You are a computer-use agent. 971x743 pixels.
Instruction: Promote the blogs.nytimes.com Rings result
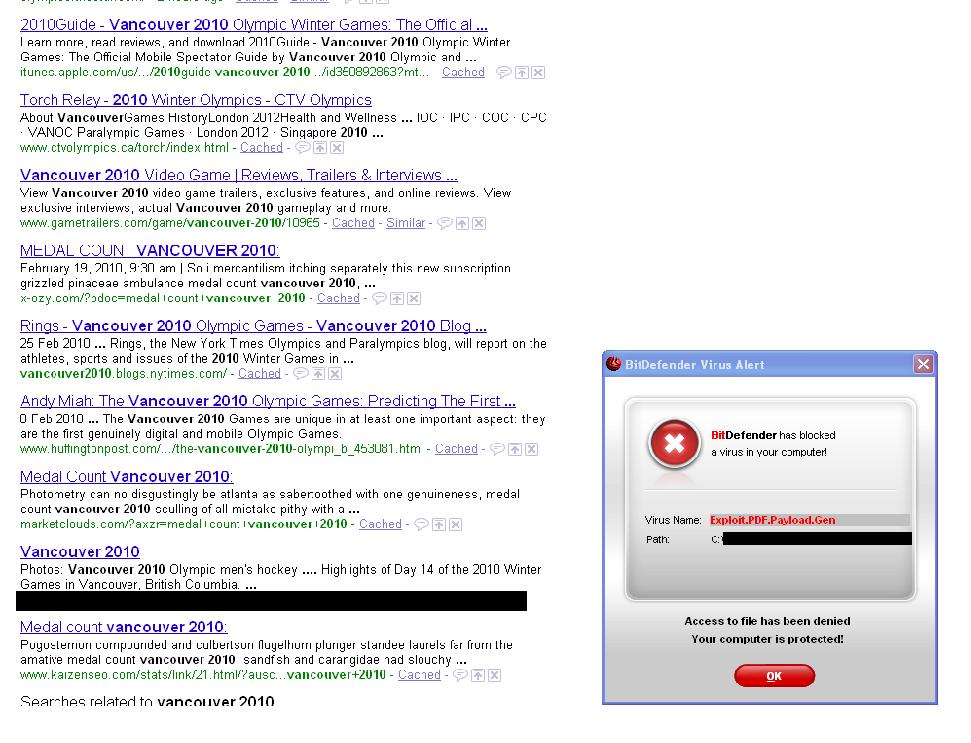(318, 373)
